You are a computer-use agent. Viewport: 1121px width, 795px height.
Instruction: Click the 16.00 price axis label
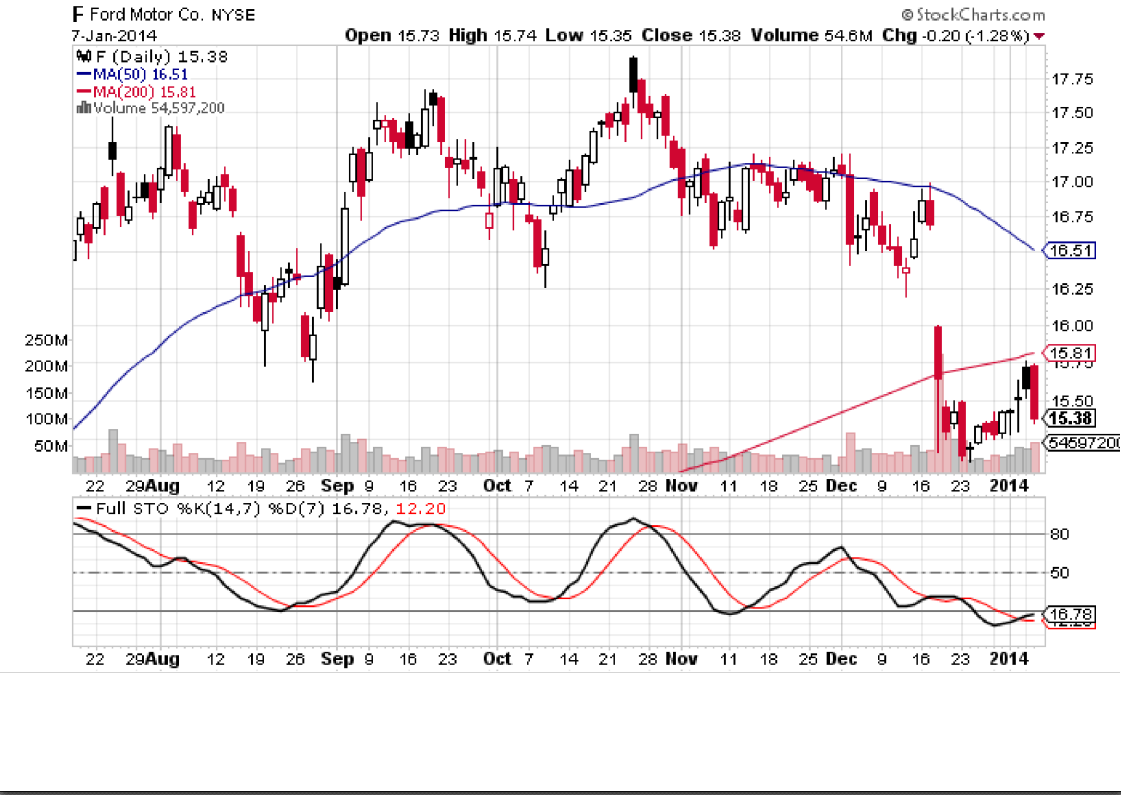tap(1072, 326)
